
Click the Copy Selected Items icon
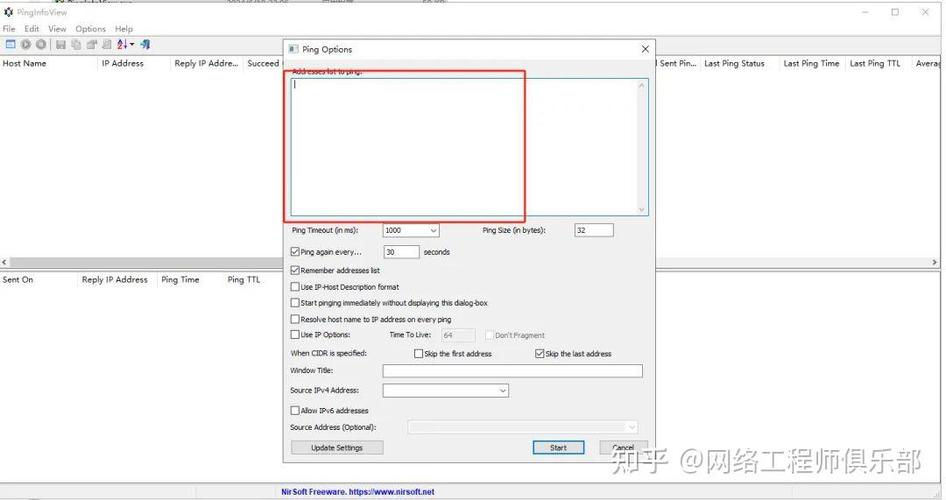[76, 45]
